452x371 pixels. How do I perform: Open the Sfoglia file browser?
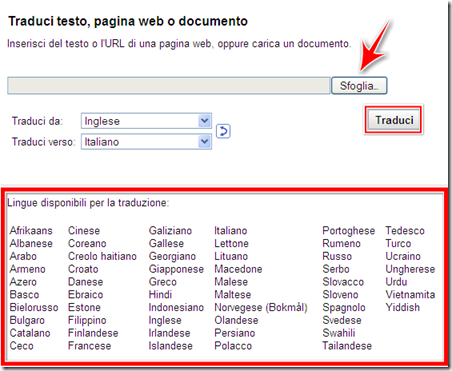(359, 86)
